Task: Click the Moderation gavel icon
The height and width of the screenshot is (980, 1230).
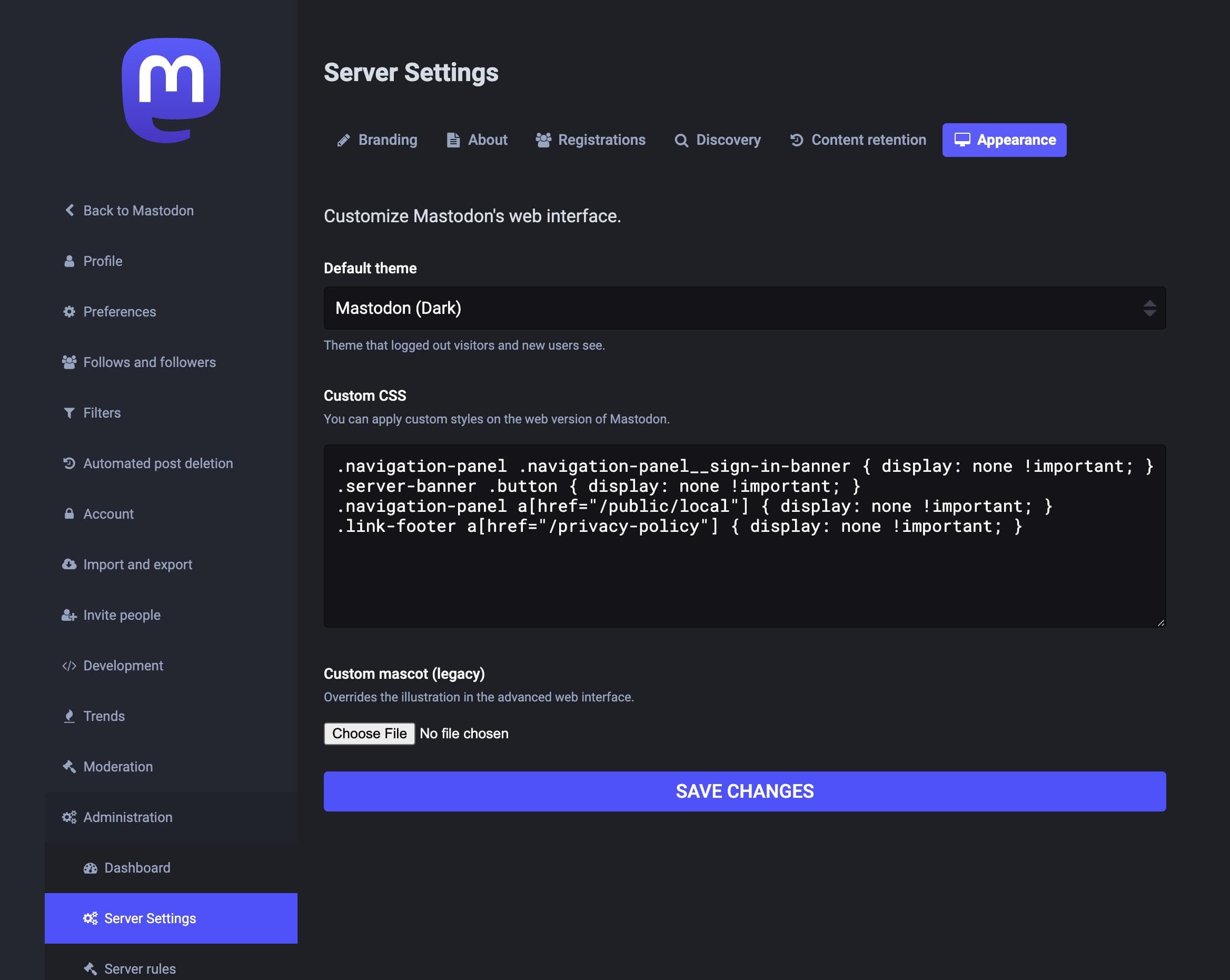Action: (x=69, y=767)
